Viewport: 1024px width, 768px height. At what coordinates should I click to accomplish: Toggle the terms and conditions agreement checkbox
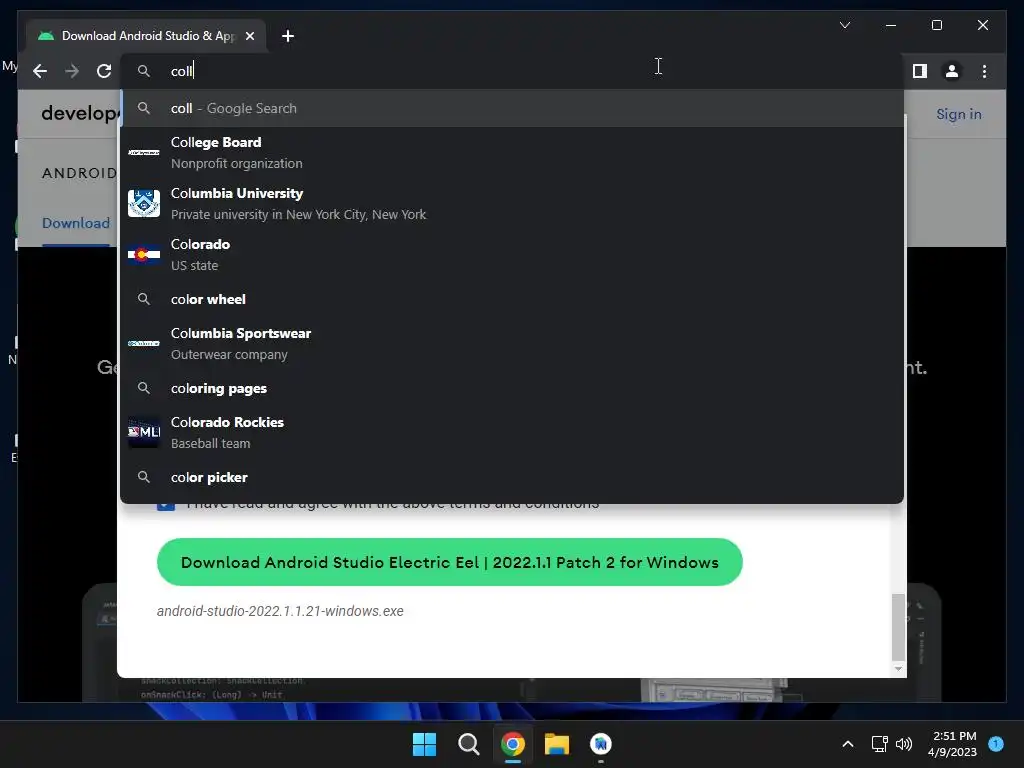[166, 504]
